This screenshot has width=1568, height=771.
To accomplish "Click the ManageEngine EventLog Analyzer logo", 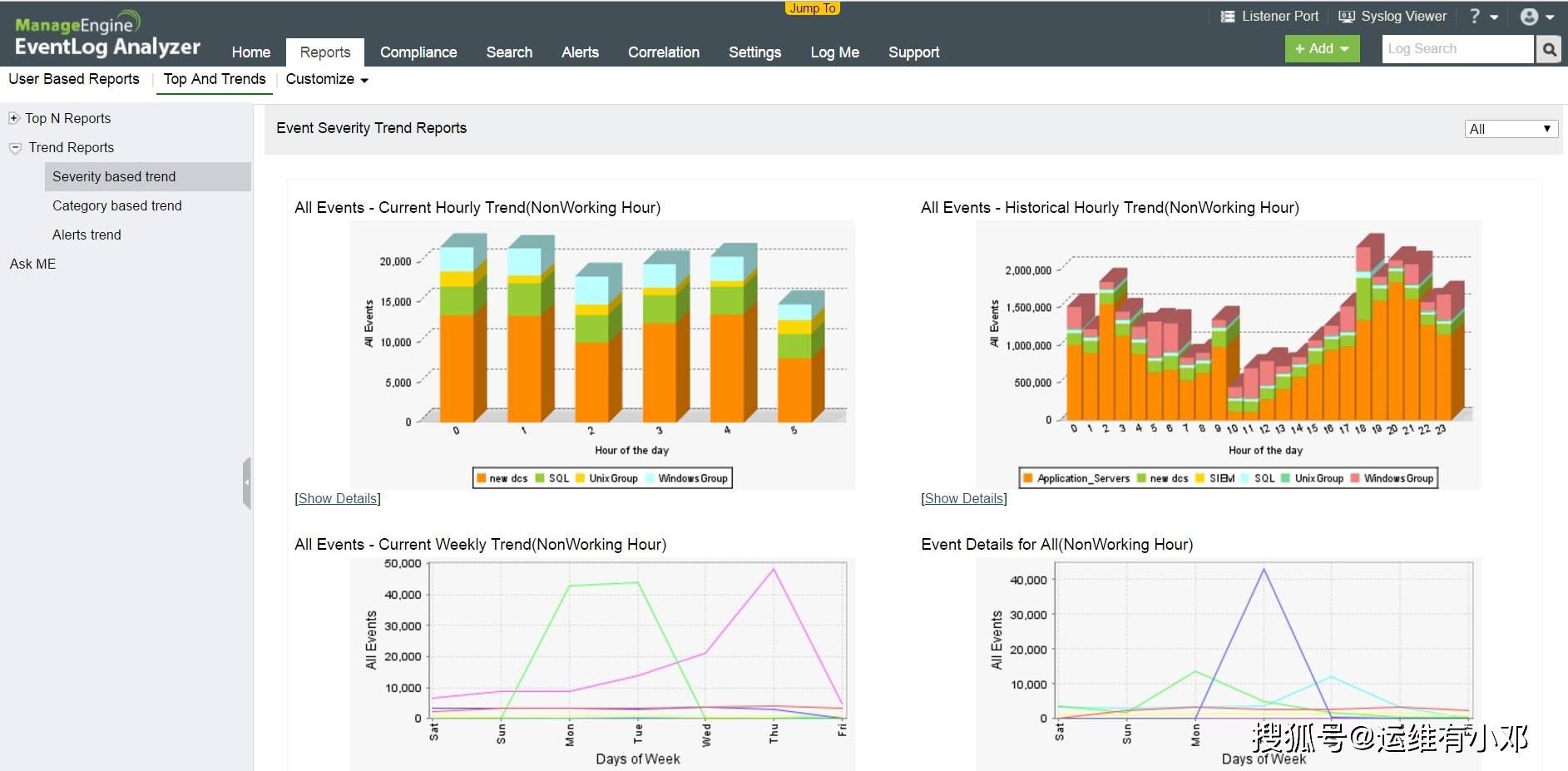I will 107,35.
